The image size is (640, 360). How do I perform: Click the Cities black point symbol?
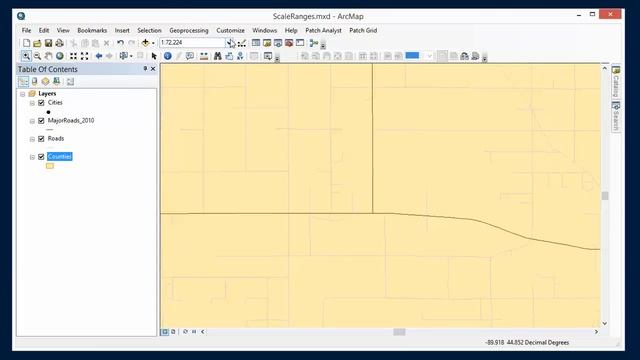click(48, 112)
